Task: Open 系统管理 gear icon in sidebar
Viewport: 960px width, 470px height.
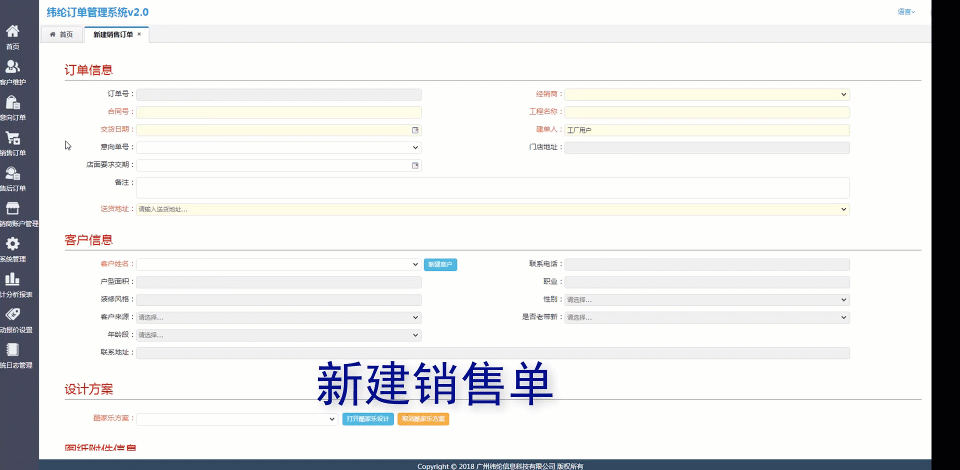Action: point(12,244)
